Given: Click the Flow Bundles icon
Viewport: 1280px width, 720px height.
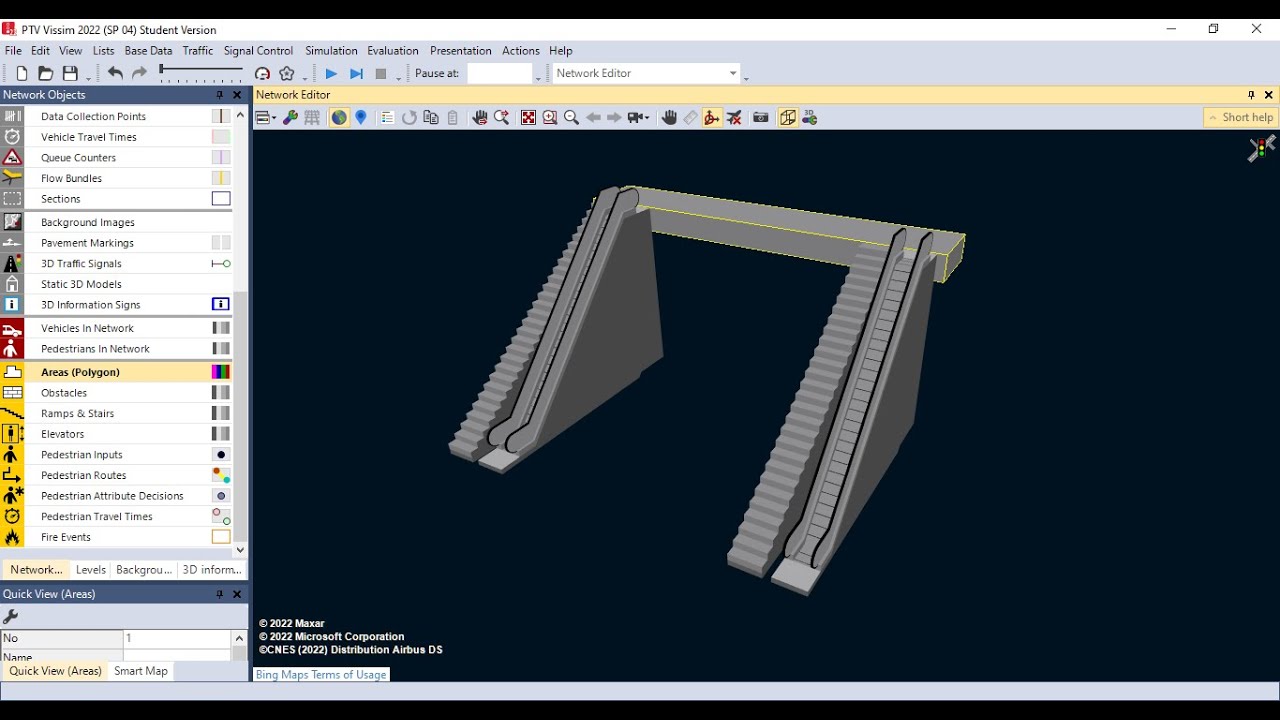Looking at the screenshot, I should pos(12,178).
